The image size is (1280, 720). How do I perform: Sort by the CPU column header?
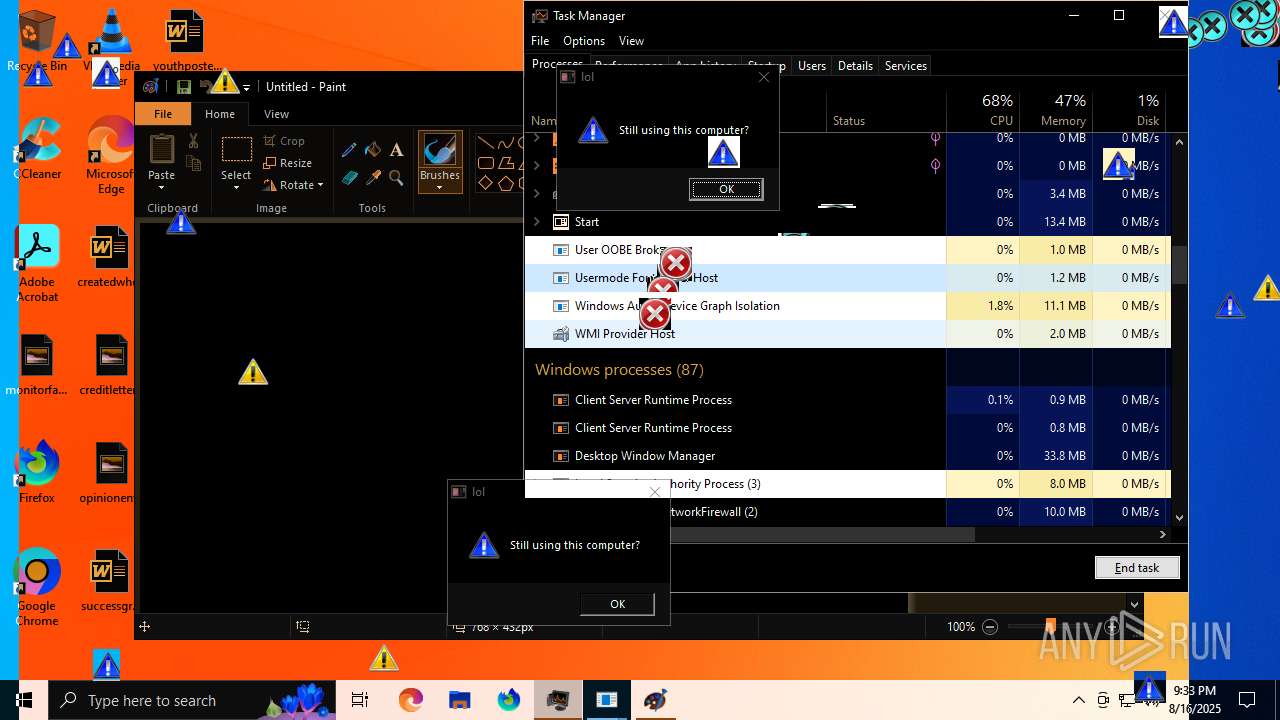point(983,110)
